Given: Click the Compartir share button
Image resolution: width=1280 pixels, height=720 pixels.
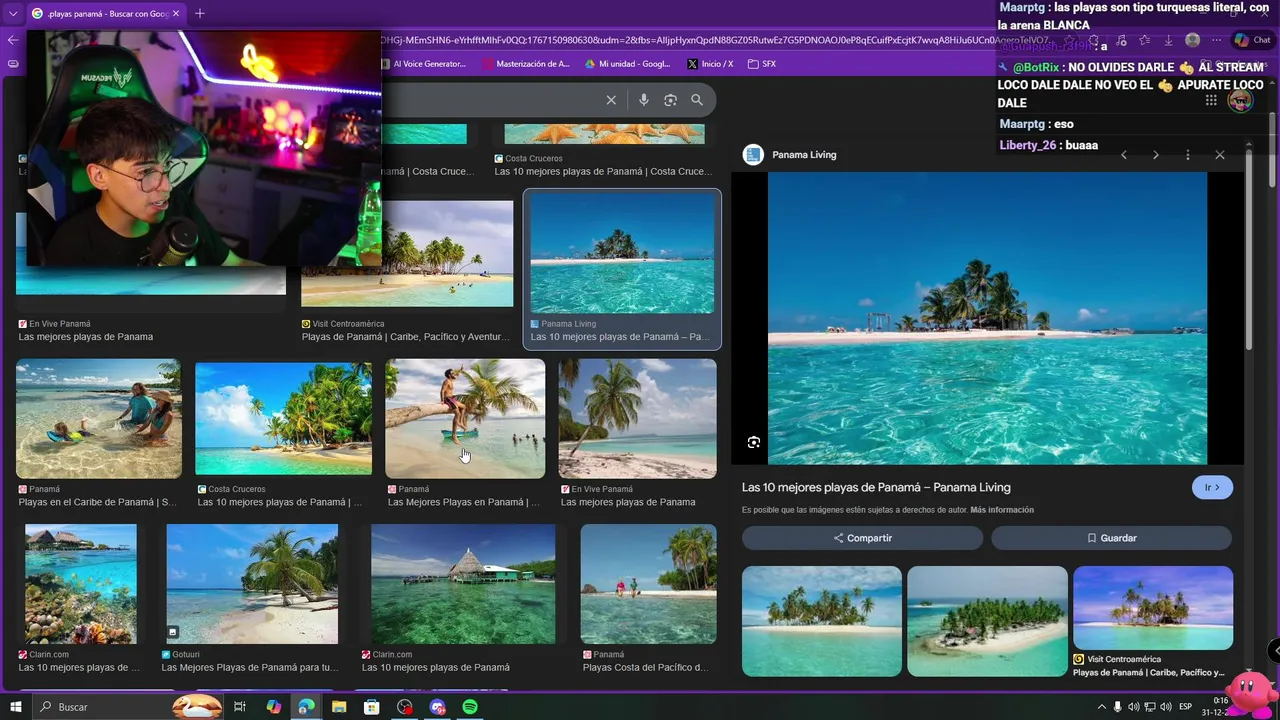Looking at the screenshot, I should (862, 538).
